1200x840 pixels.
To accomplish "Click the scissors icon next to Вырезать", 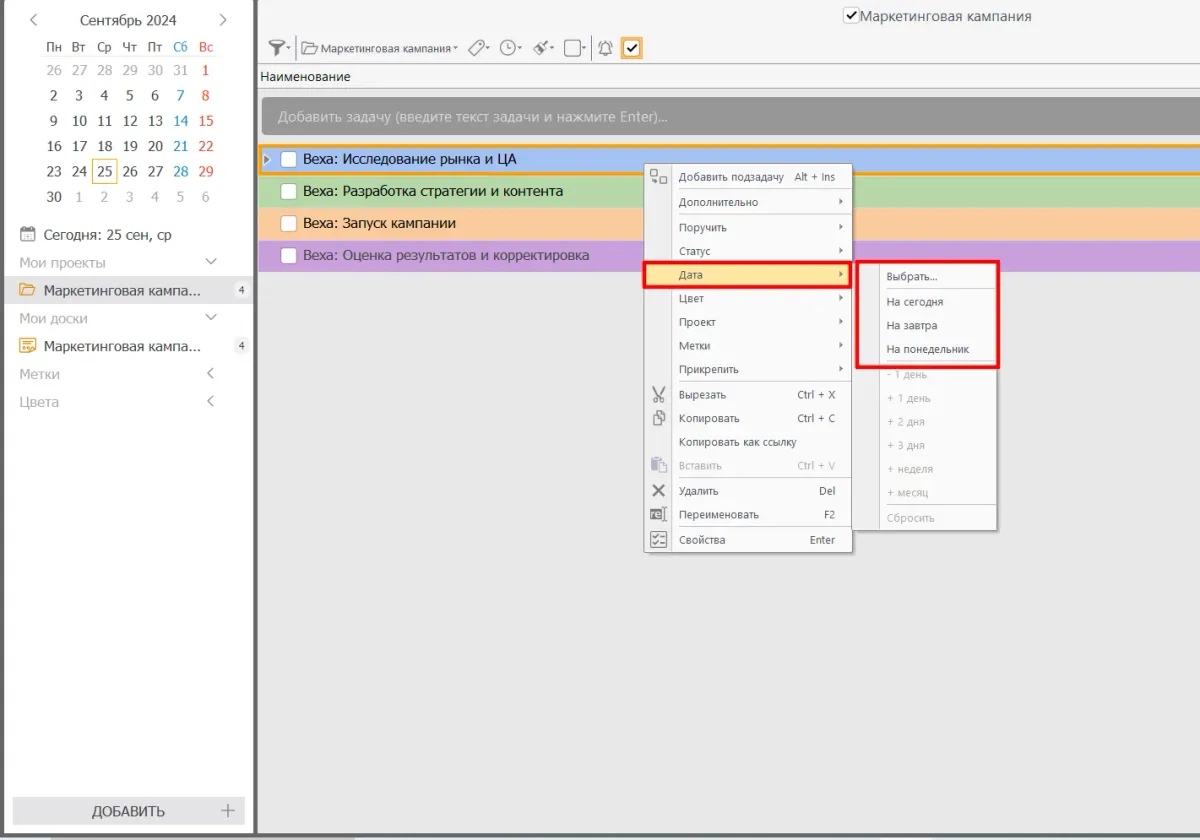I will pos(658,394).
